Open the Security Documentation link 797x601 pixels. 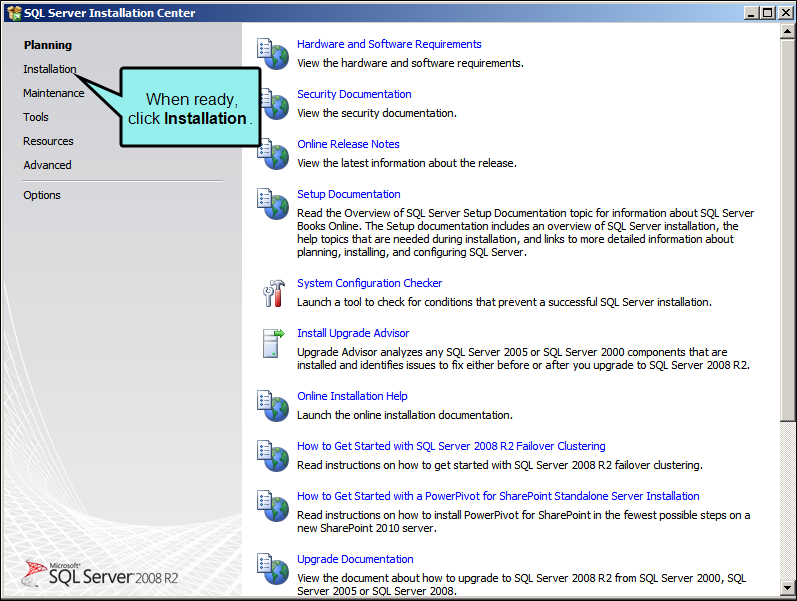point(354,94)
